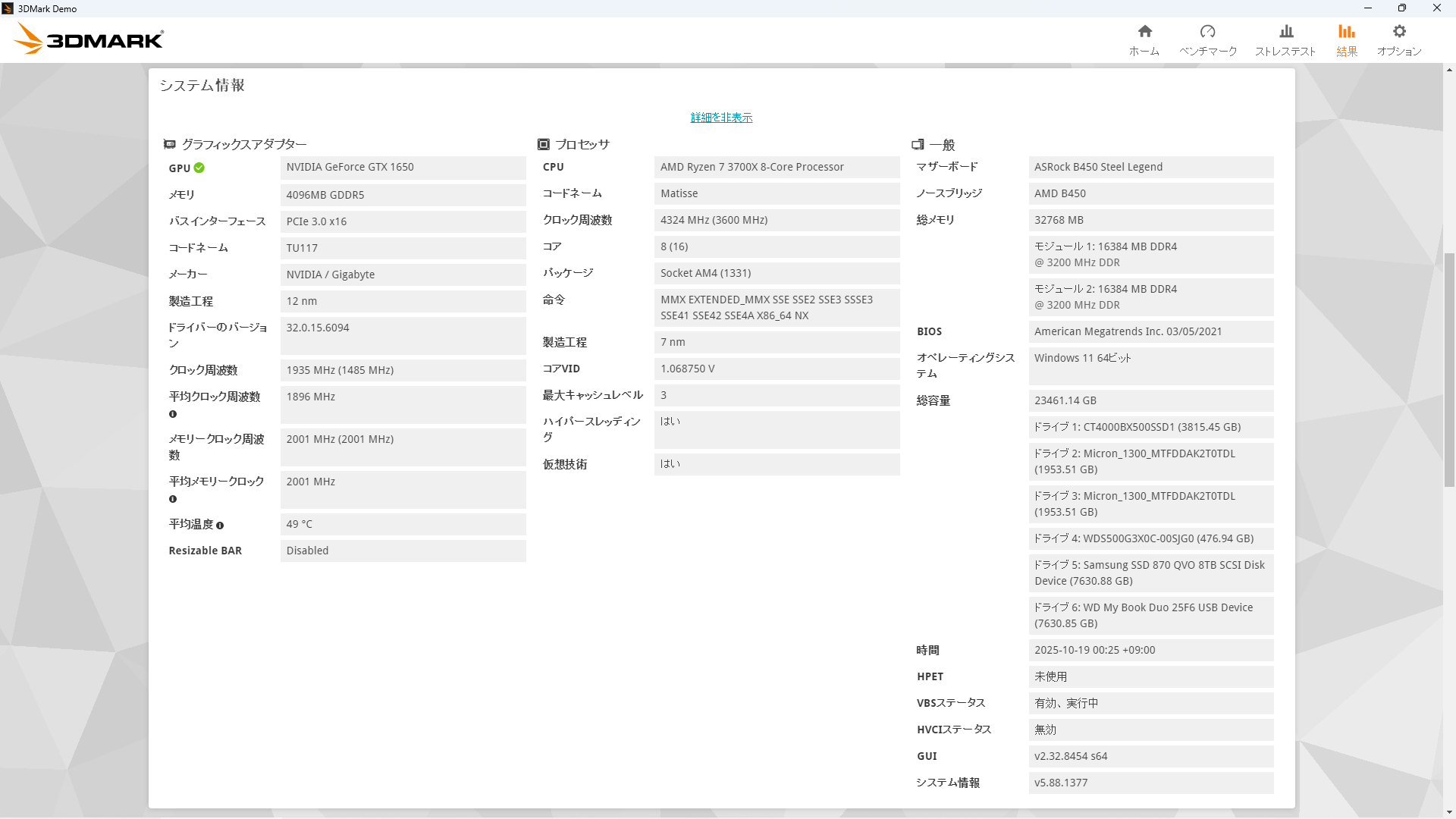This screenshot has height=819, width=1456.
Task: Click scrollbar down arrow at bottom right
Action: pyautogui.click(x=1449, y=812)
